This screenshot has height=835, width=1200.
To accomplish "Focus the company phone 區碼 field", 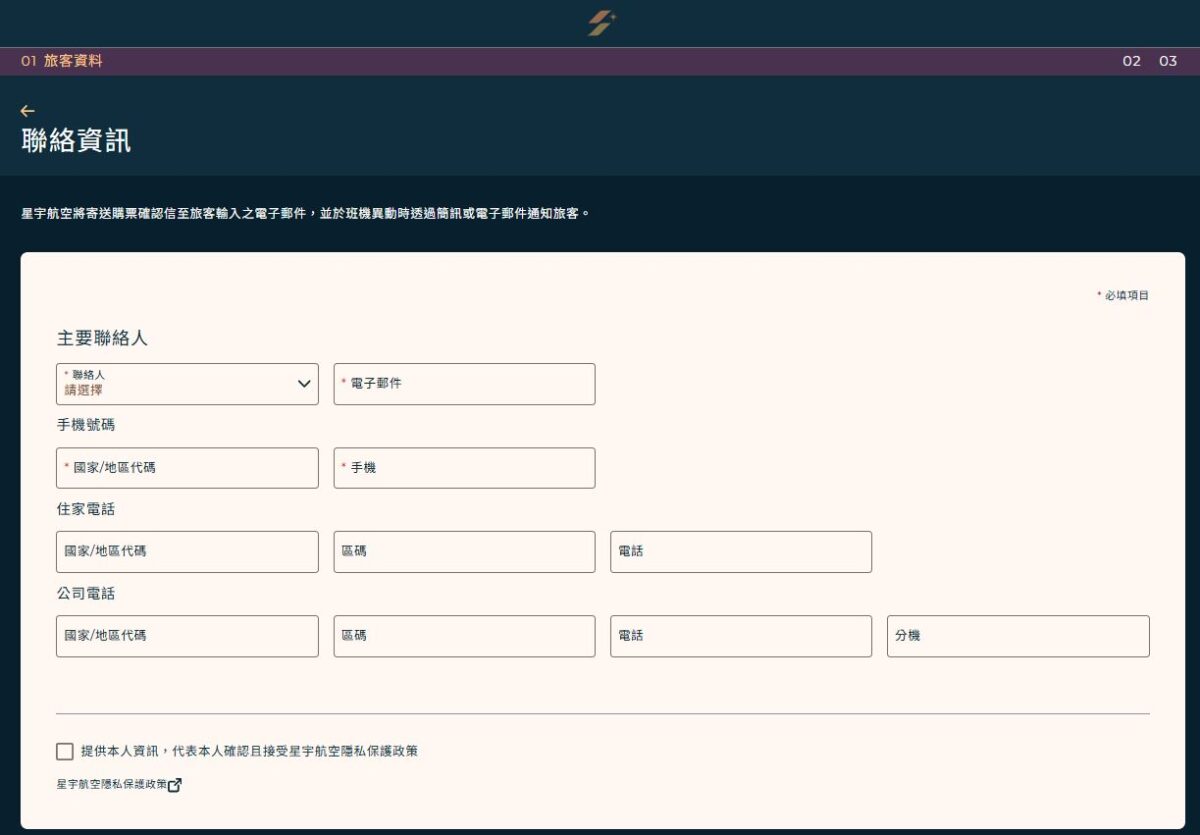I will pyautogui.click(x=464, y=636).
